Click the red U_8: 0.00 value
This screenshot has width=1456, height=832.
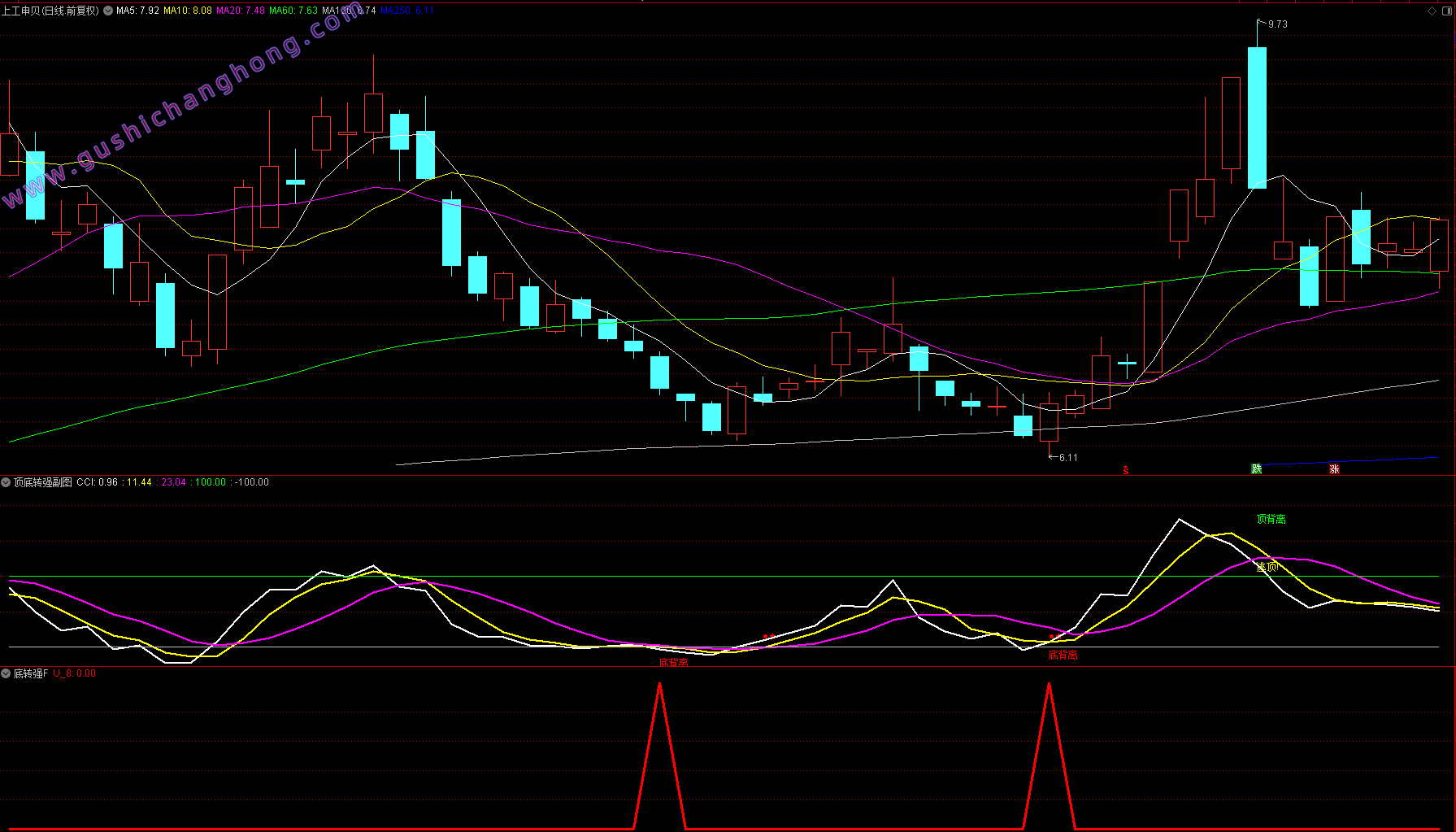point(75,673)
